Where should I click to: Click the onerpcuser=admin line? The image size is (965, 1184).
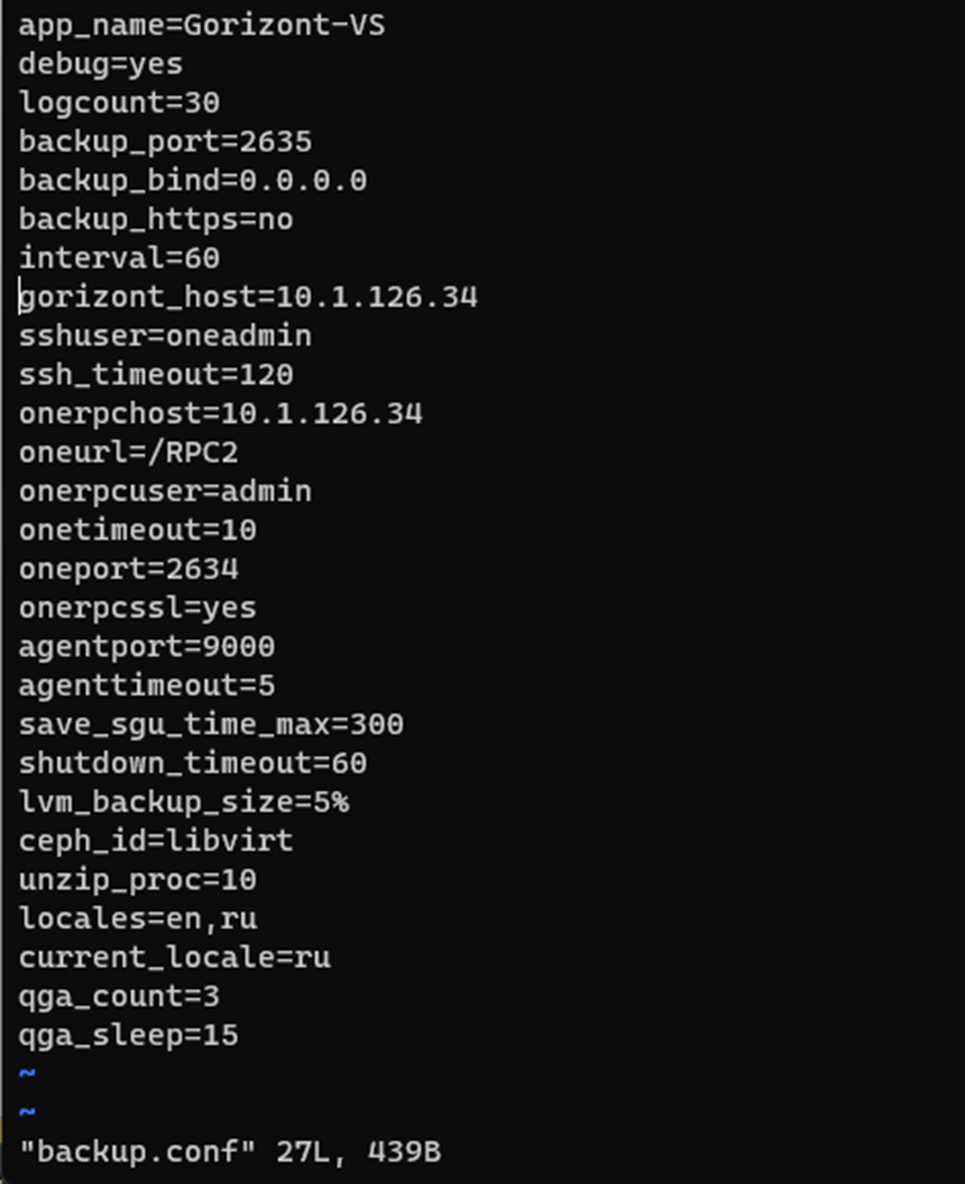[x=165, y=492]
